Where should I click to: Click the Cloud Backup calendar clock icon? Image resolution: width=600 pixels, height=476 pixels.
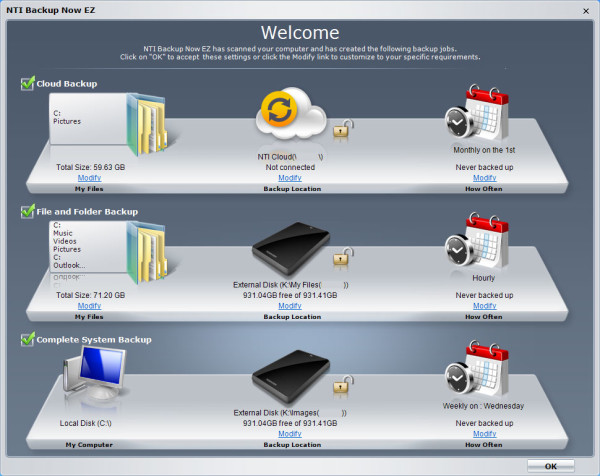pyautogui.click(x=477, y=113)
